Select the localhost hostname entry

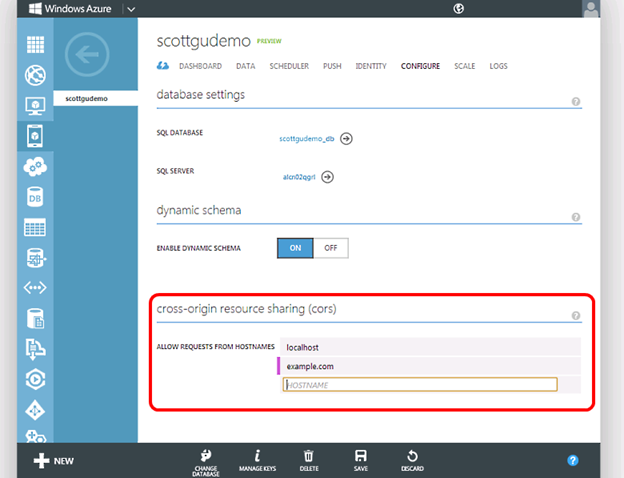[x=430, y=347]
